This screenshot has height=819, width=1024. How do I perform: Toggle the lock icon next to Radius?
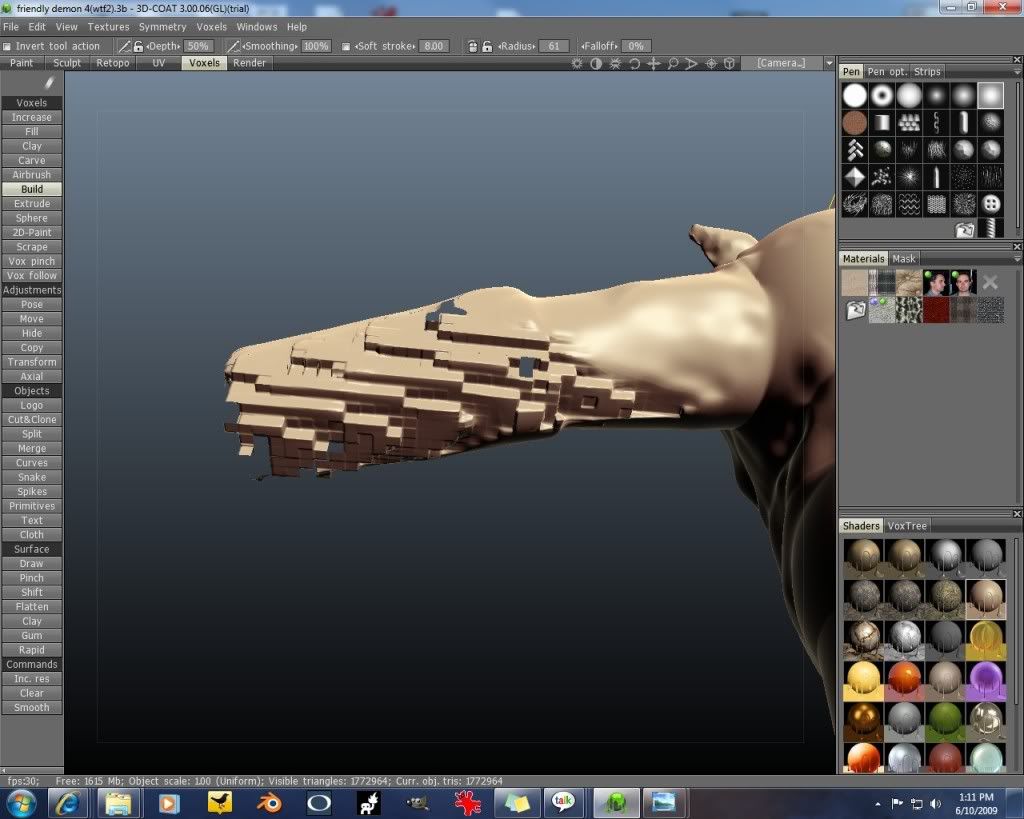487,46
